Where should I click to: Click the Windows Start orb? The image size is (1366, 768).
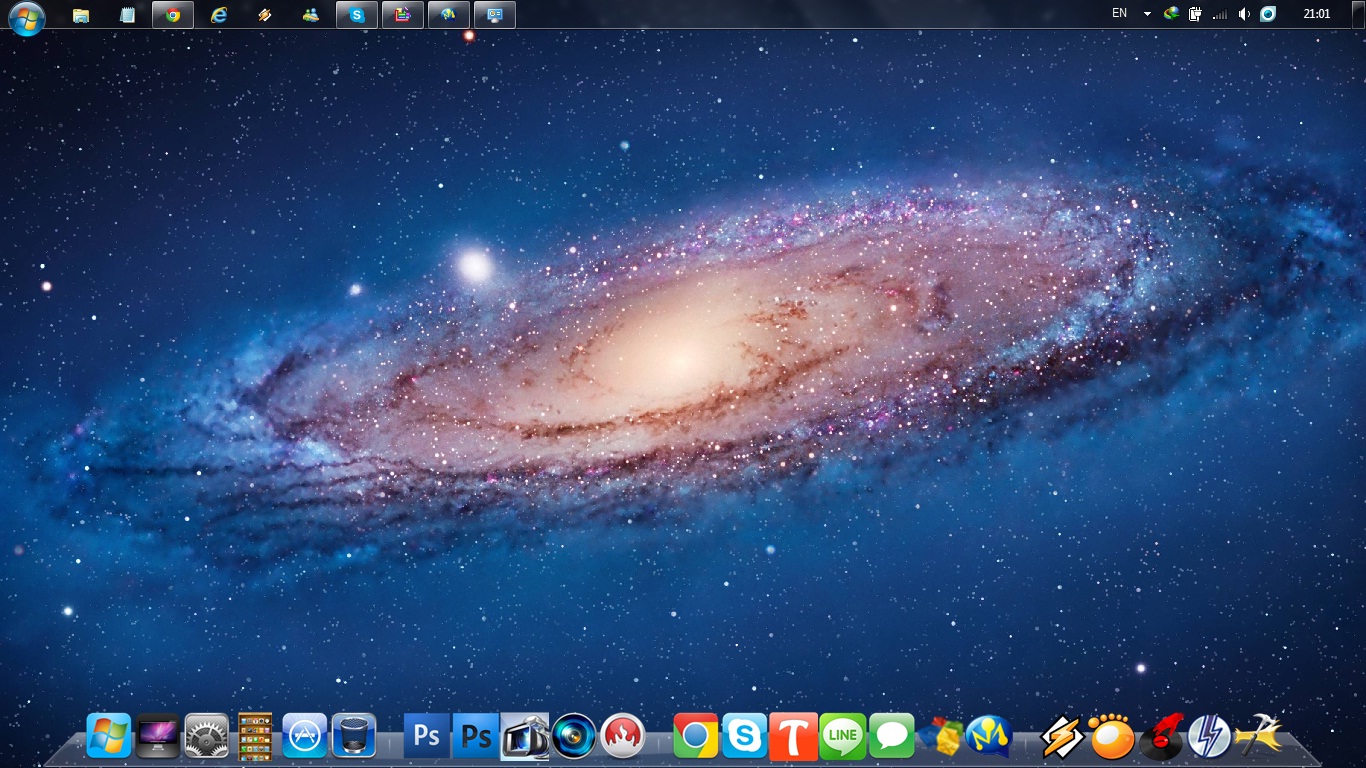[27, 16]
